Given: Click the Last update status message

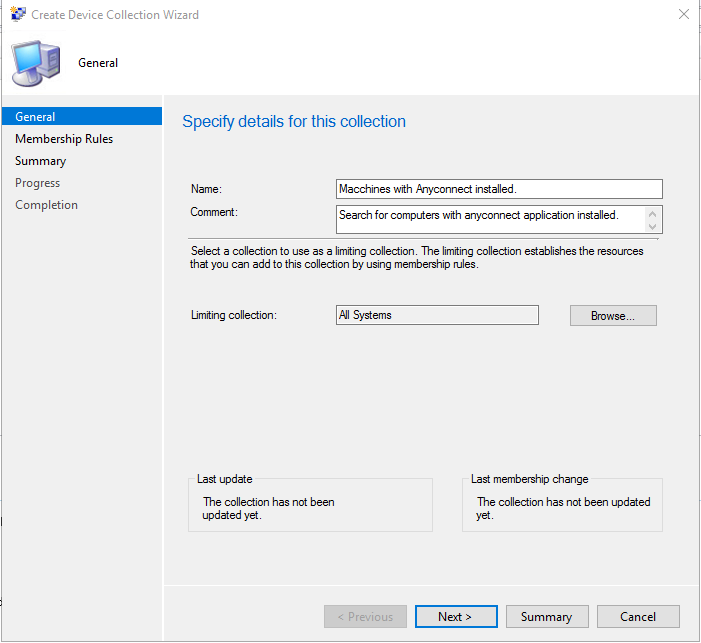Looking at the screenshot, I should point(268,508).
